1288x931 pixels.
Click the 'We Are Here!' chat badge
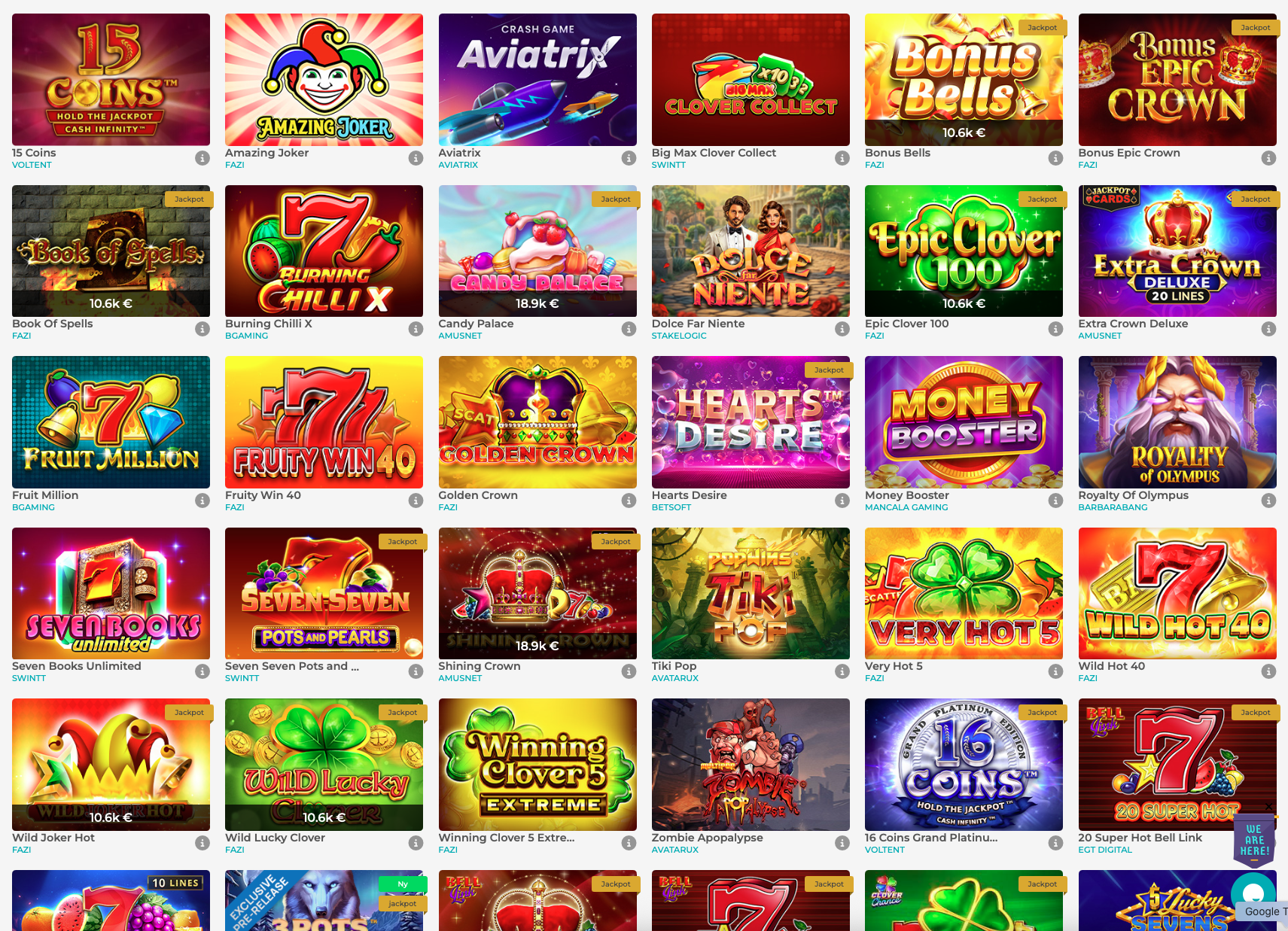click(x=1254, y=841)
